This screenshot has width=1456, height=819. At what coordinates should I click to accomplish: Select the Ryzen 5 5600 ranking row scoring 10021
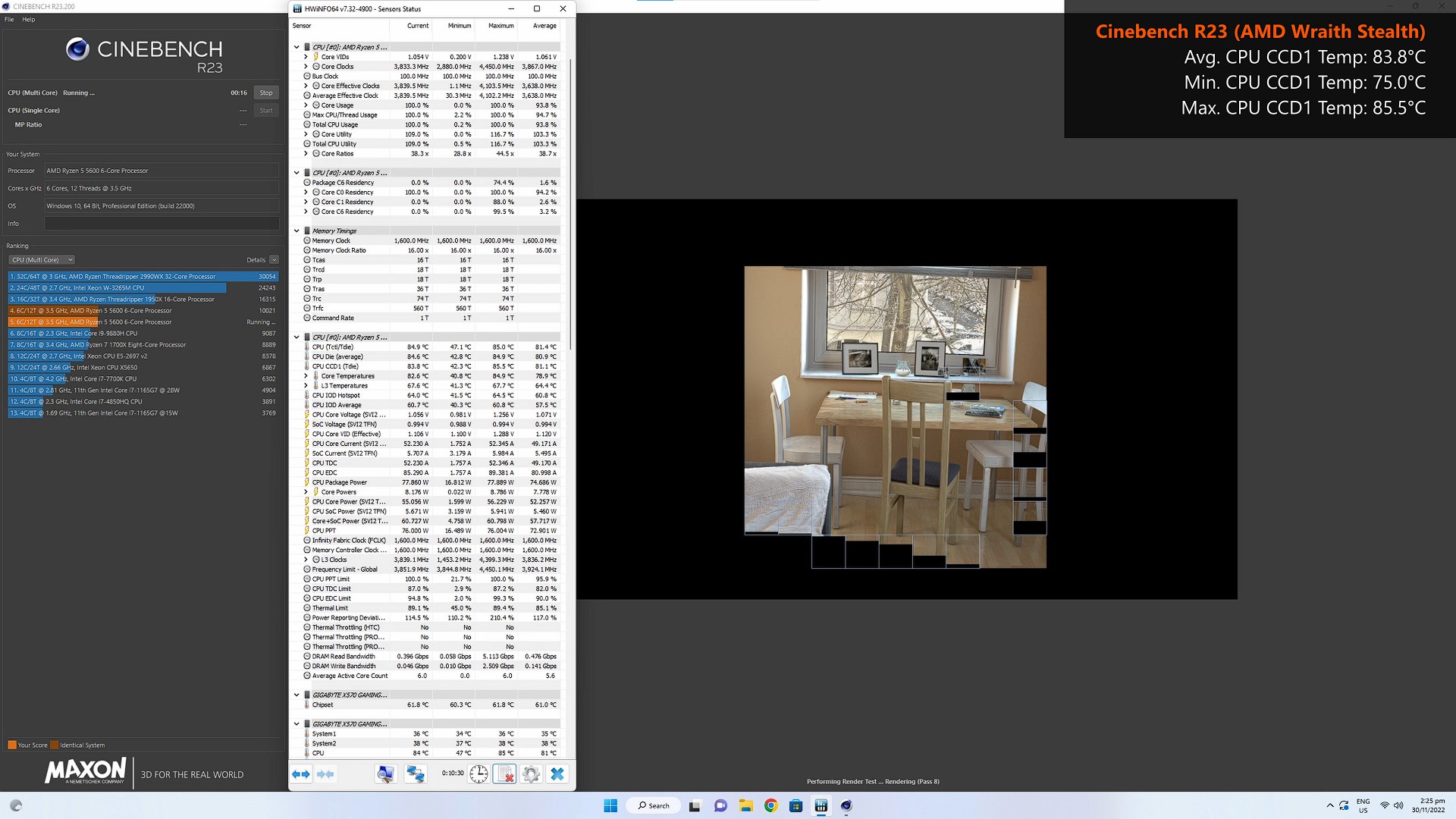click(x=143, y=311)
